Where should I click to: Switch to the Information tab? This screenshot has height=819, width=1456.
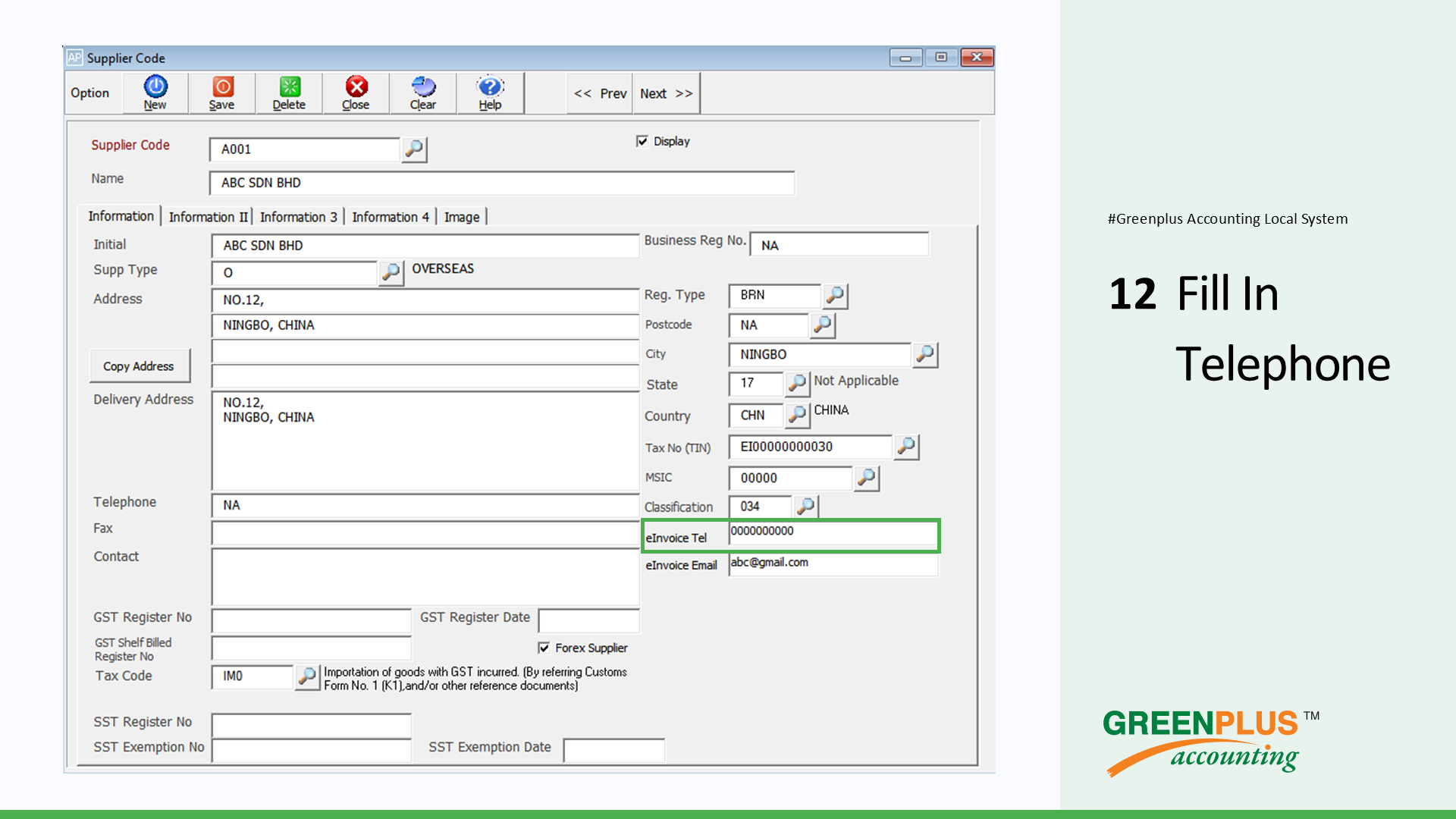pos(121,216)
